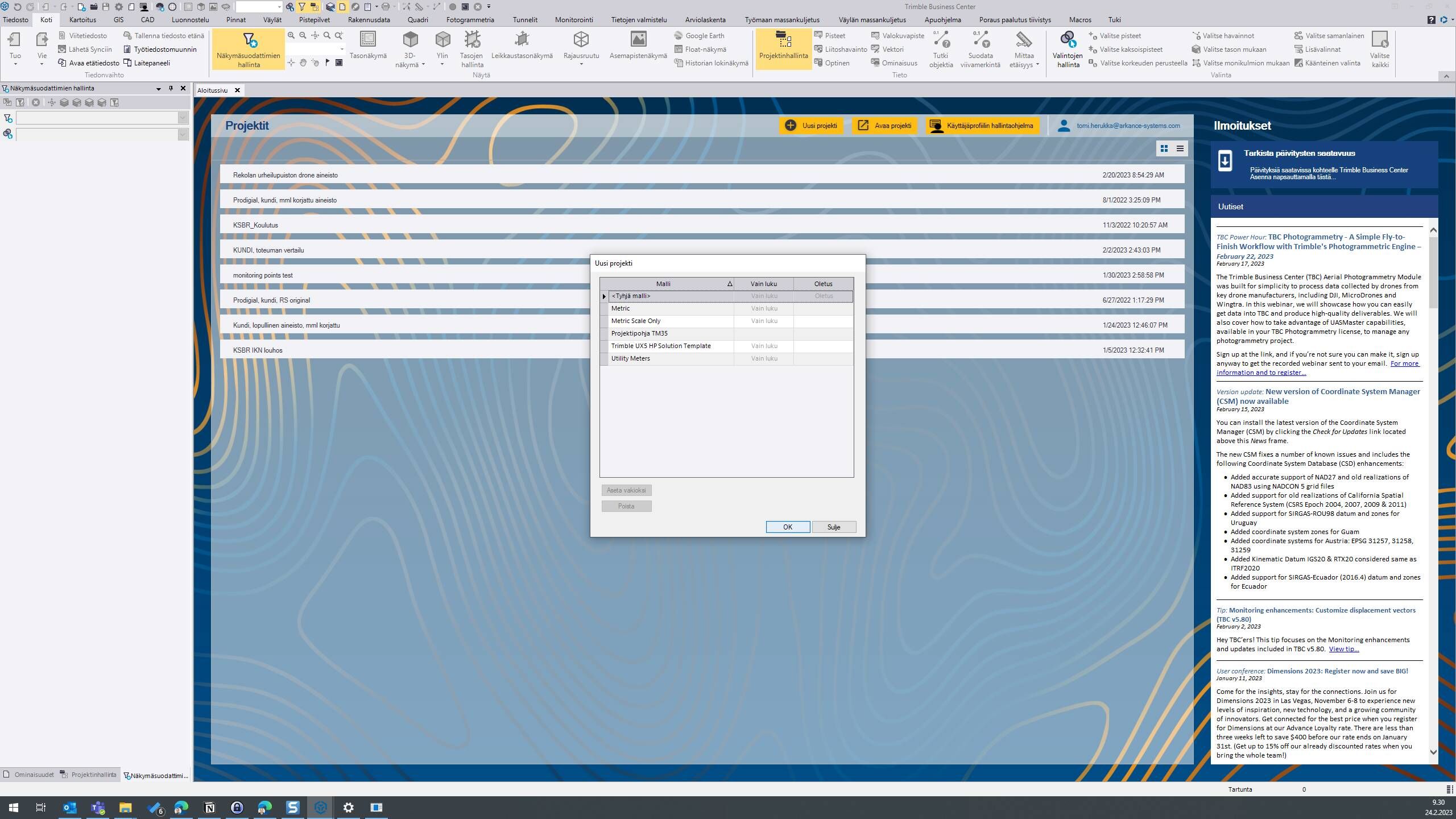
Task: Pin the Näkymäsuodattimien hallinta panel
Action: [171, 88]
